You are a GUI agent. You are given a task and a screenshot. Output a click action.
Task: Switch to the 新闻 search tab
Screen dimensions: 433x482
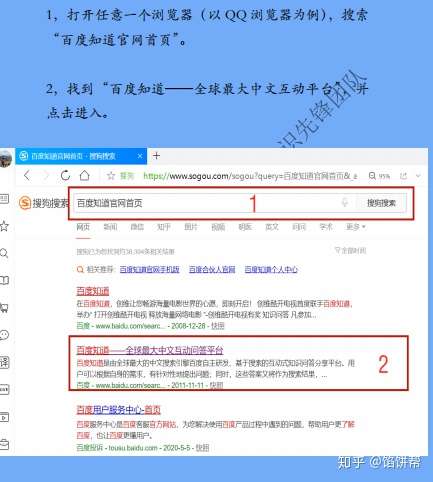pyautogui.click(x=110, y=227)
